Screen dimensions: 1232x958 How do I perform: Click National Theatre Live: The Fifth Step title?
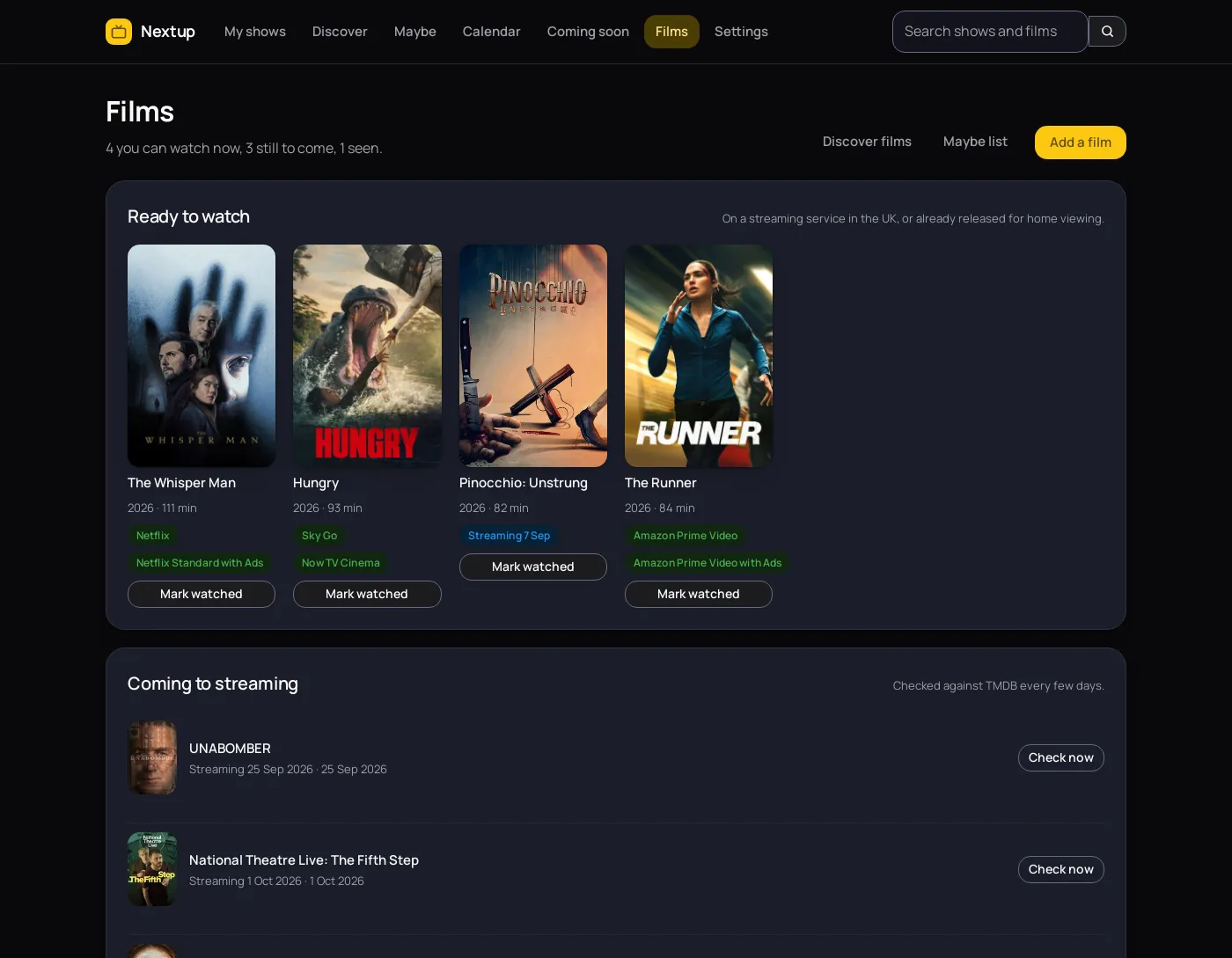click(304, 860)
